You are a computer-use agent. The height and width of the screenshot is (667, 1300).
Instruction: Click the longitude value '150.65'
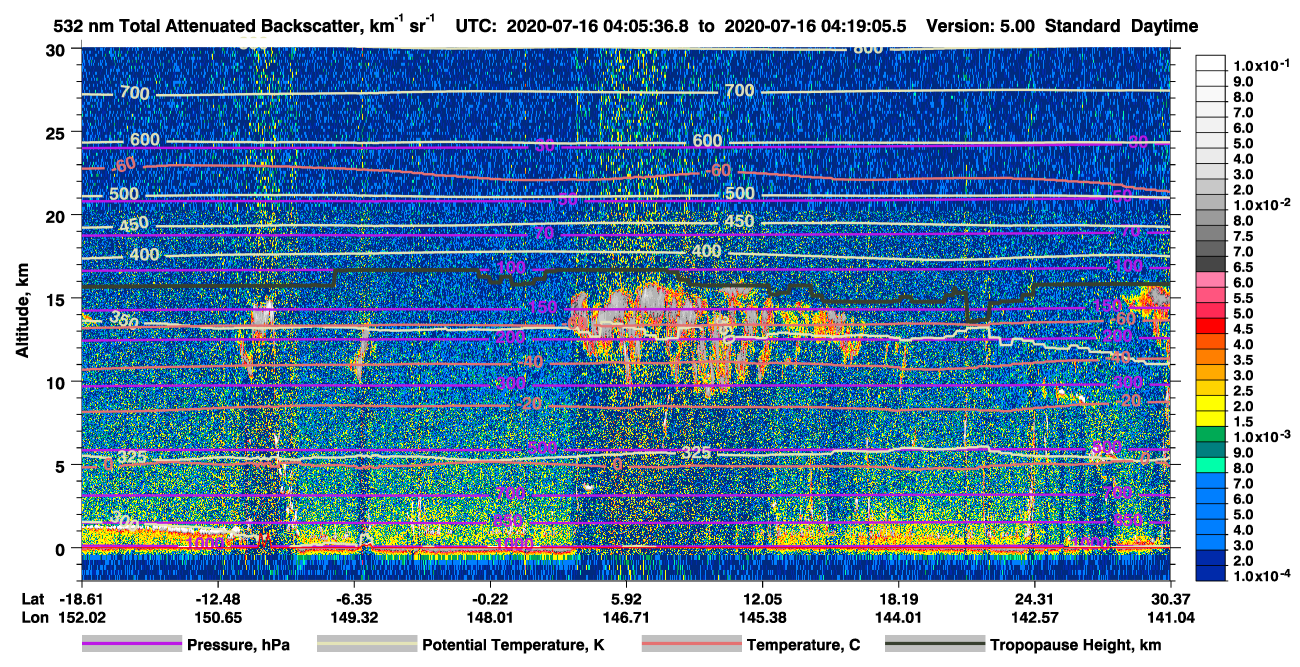pos(218,617)
